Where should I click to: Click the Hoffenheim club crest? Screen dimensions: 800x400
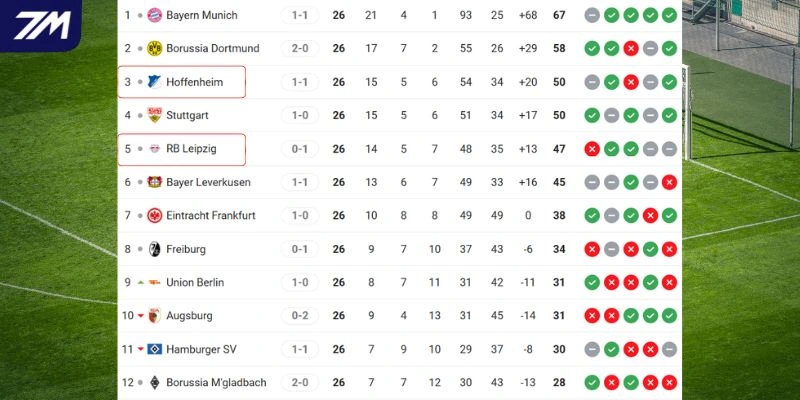(x=154, y=82)
